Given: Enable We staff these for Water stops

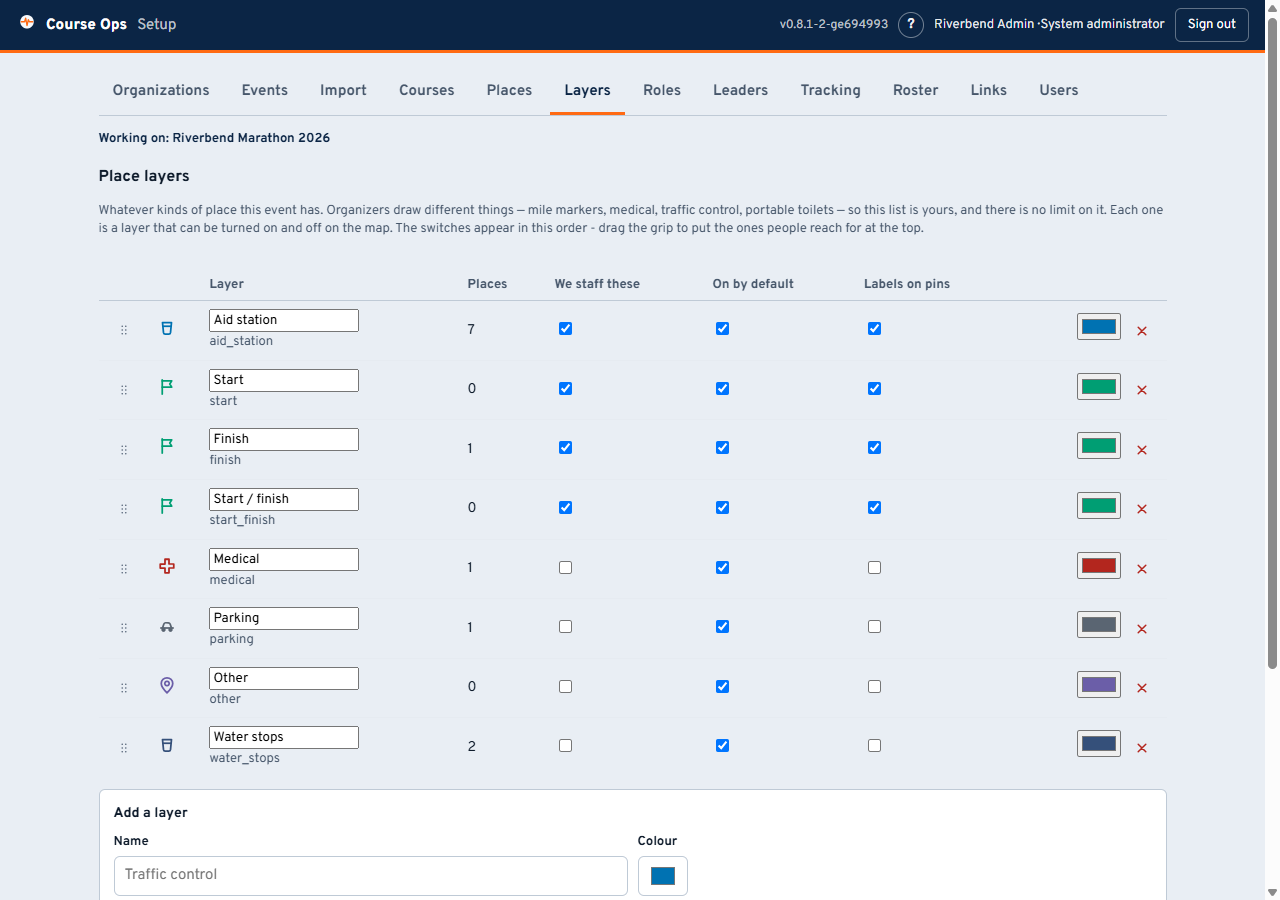Looking at the screenshot, I should (566, 746).
